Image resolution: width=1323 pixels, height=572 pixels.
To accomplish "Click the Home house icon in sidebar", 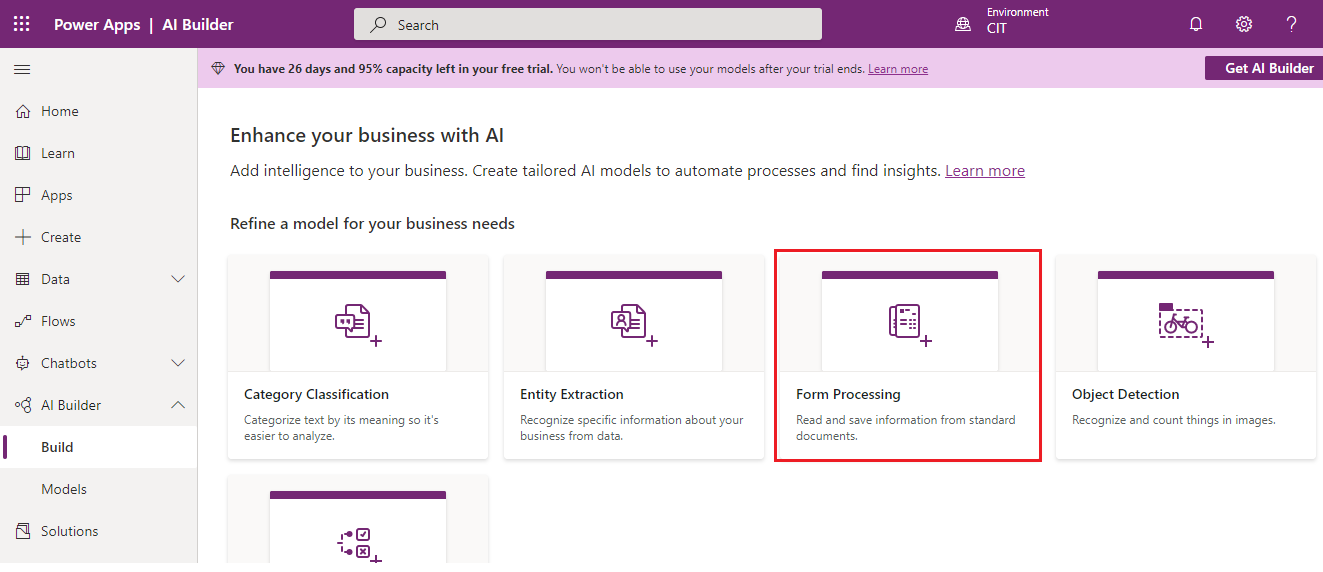I will click(23, 111).
